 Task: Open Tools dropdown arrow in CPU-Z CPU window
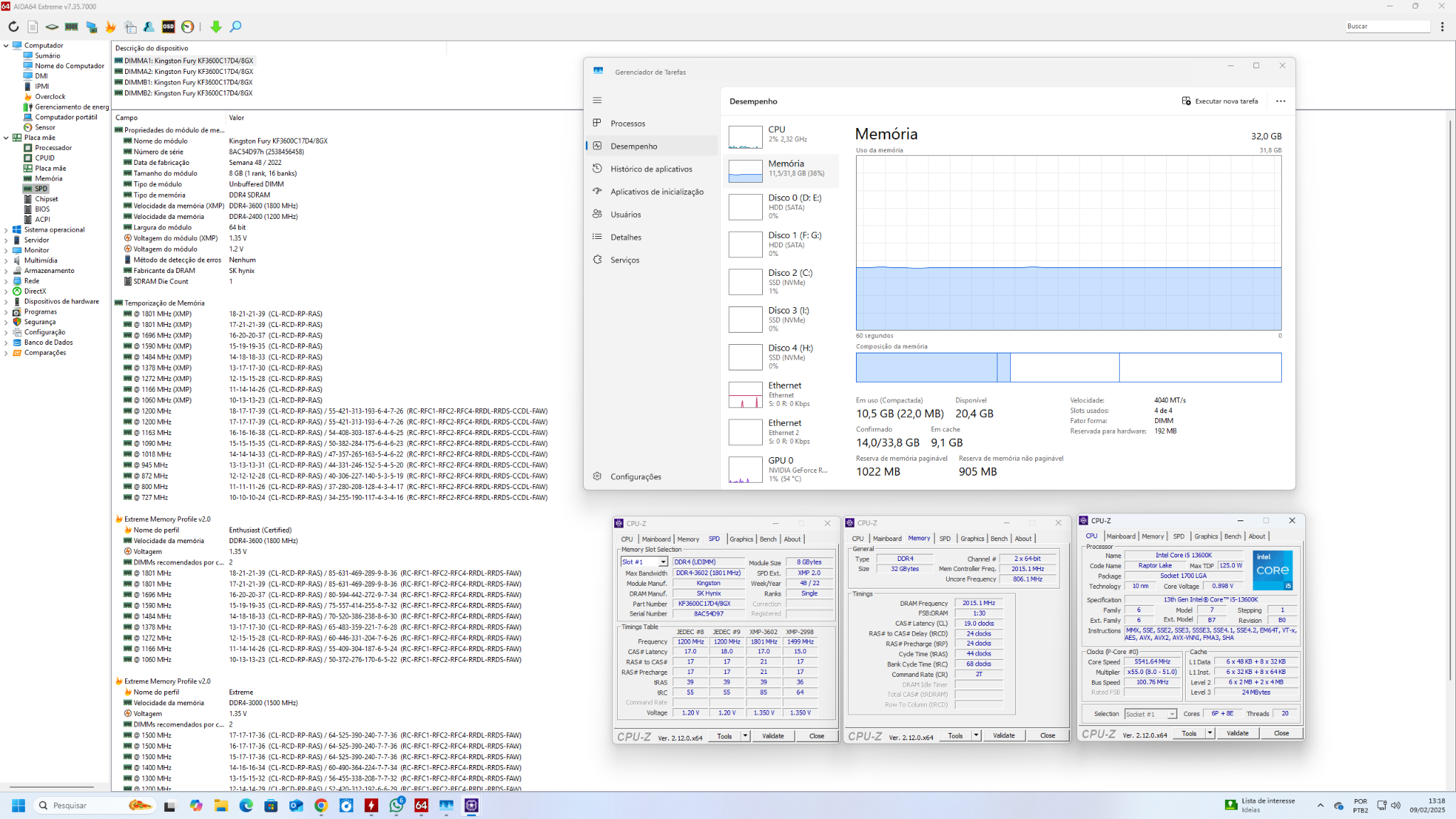1210,733
